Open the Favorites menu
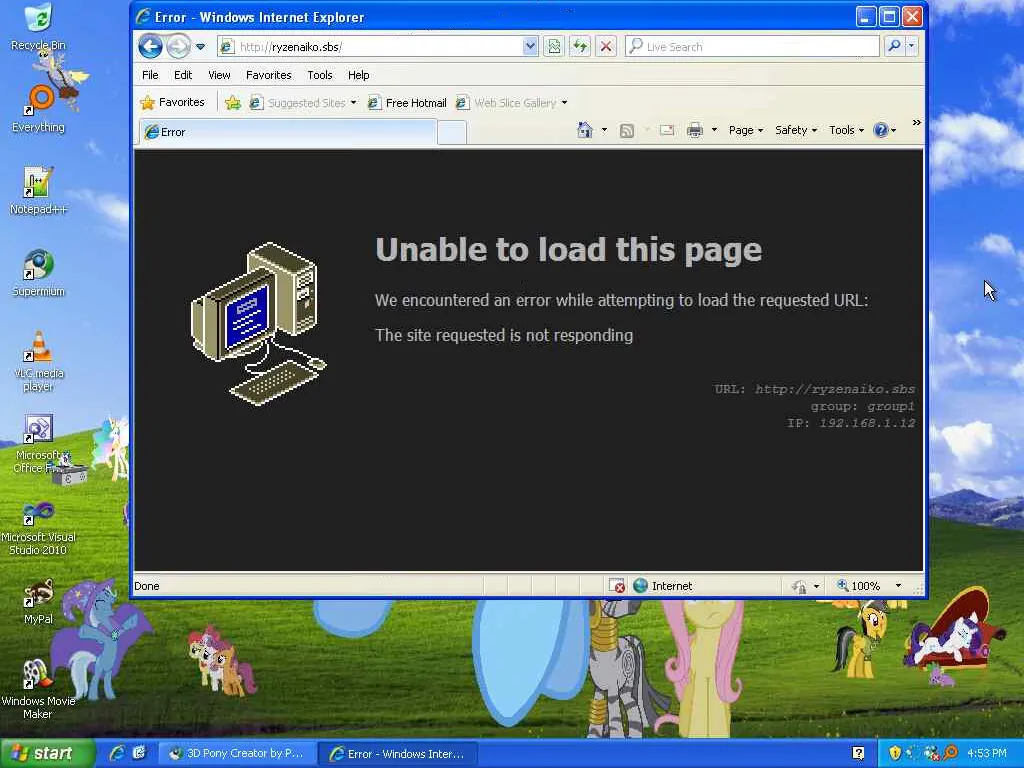 268,75
